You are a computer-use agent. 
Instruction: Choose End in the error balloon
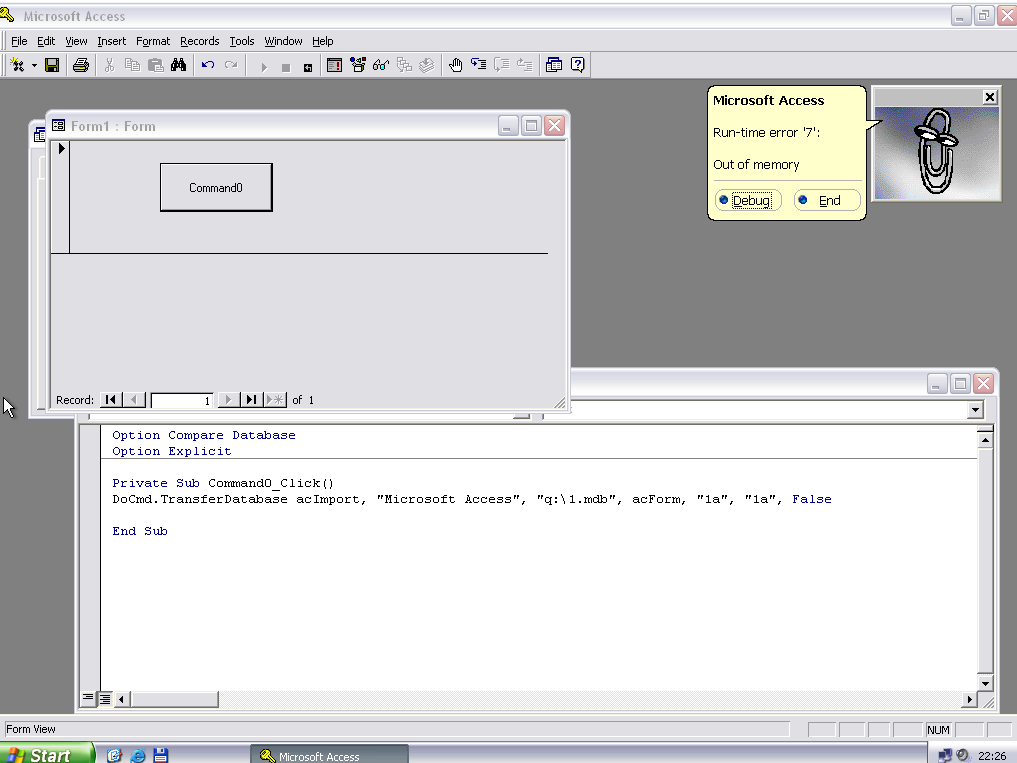pyautogui.click(x=828, y=200)
